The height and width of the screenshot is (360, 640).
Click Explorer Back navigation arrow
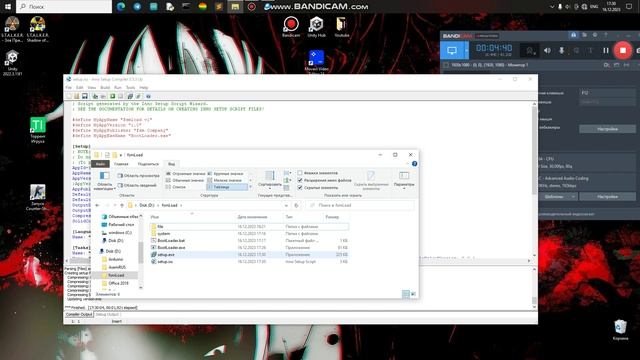[98, 205]
